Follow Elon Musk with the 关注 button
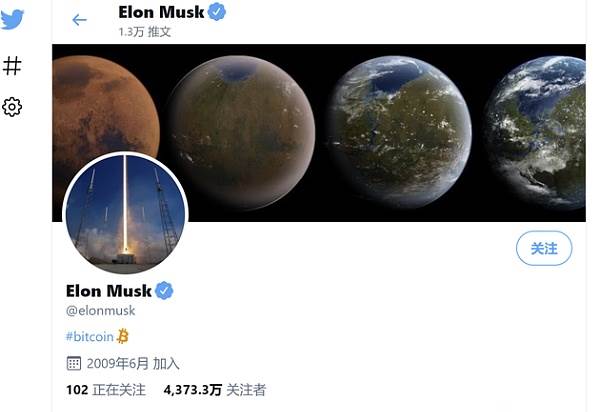The height and width of the screenshot is (412, 600). coord(544,248)
